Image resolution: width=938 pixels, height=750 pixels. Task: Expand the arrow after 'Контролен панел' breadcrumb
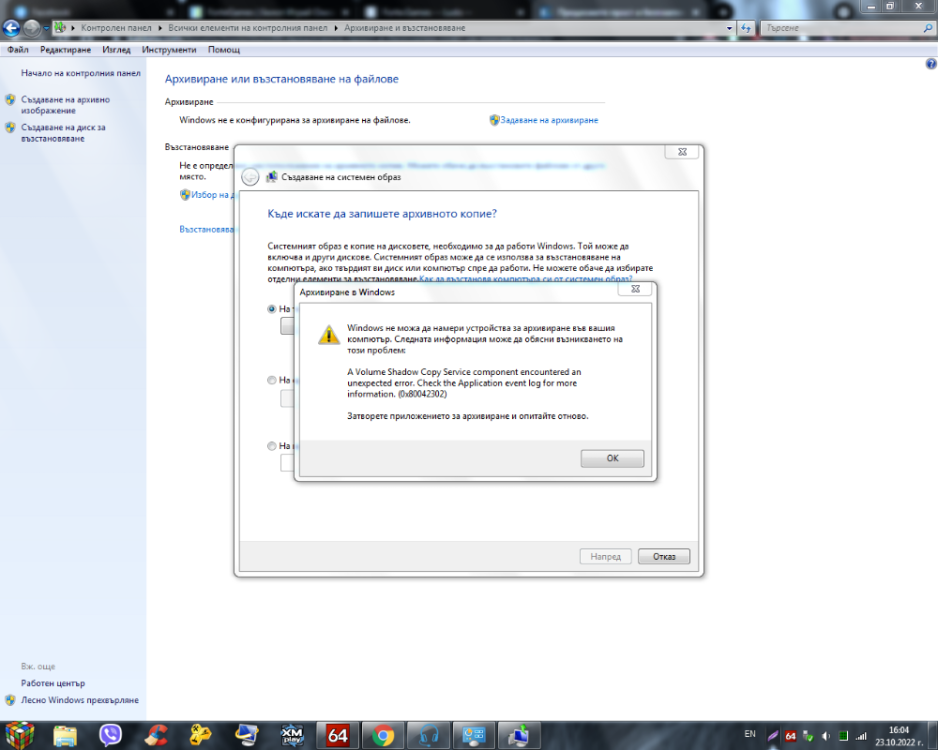(x=160, y=28)
